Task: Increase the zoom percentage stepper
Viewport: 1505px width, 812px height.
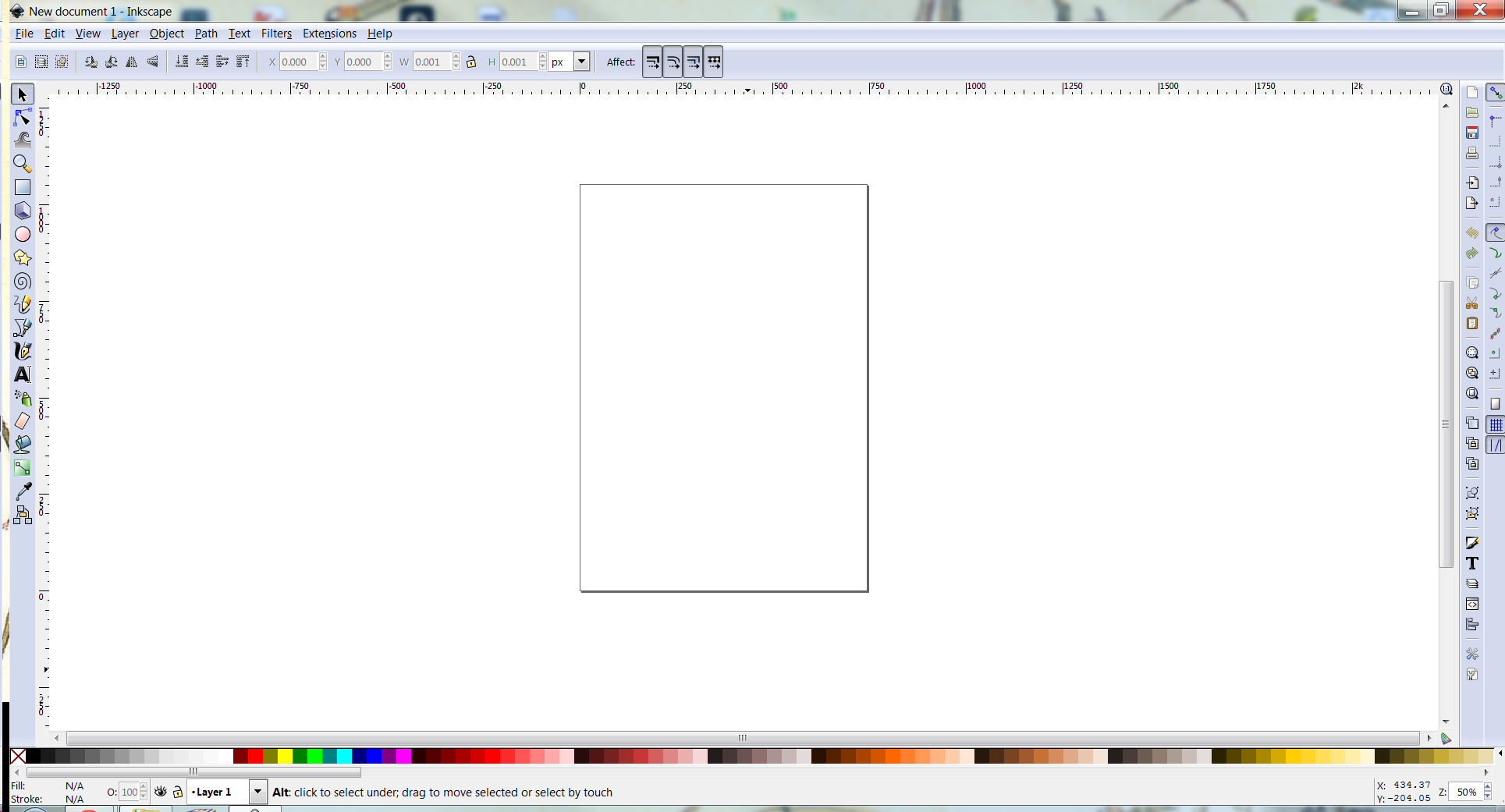Action: tap(1488, 788)
